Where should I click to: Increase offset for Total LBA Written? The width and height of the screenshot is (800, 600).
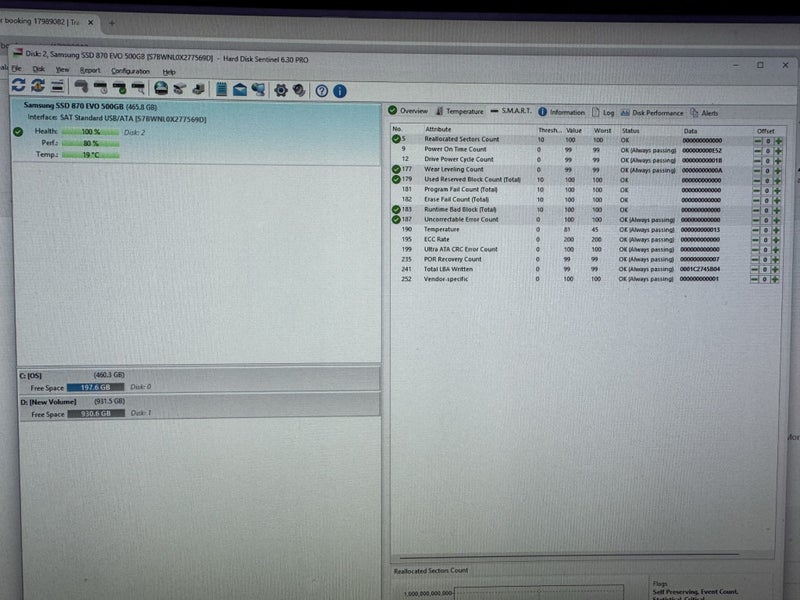(x=776, y=269)
